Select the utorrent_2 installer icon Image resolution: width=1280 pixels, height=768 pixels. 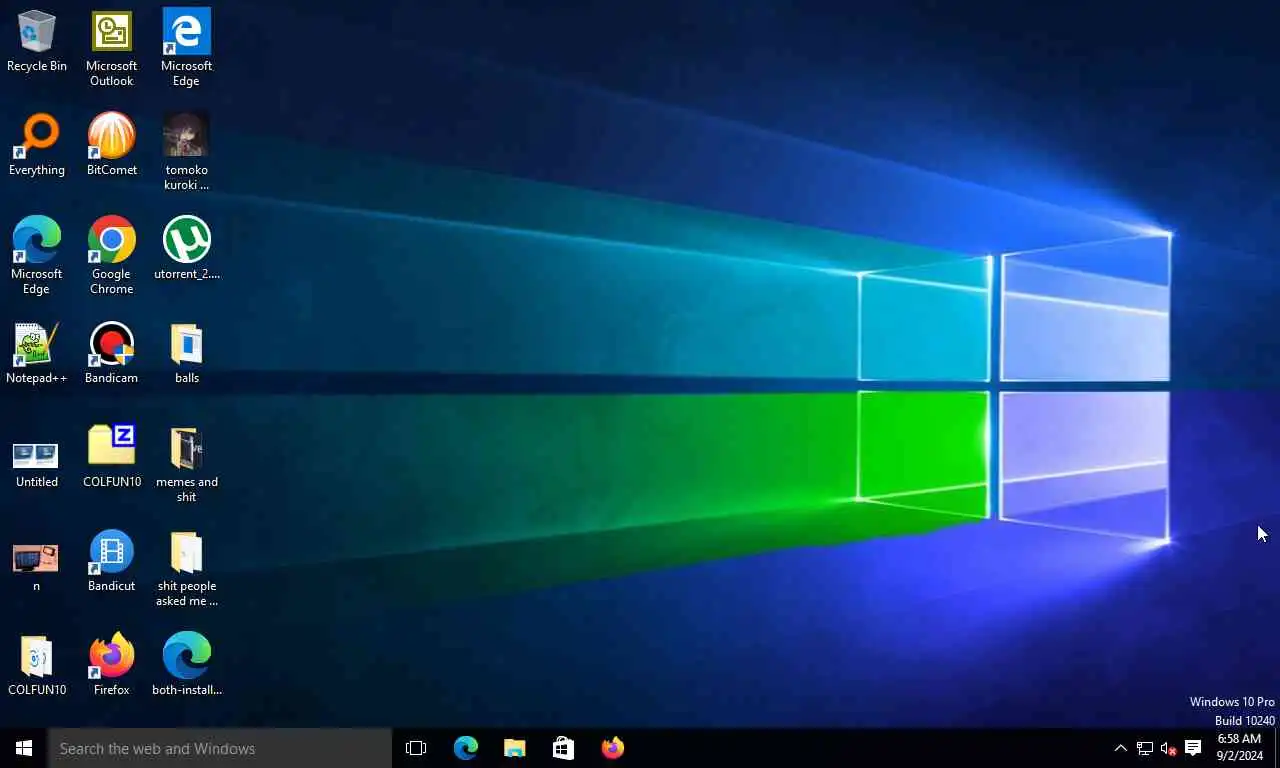pyautogui.click(x=186, y=249)
